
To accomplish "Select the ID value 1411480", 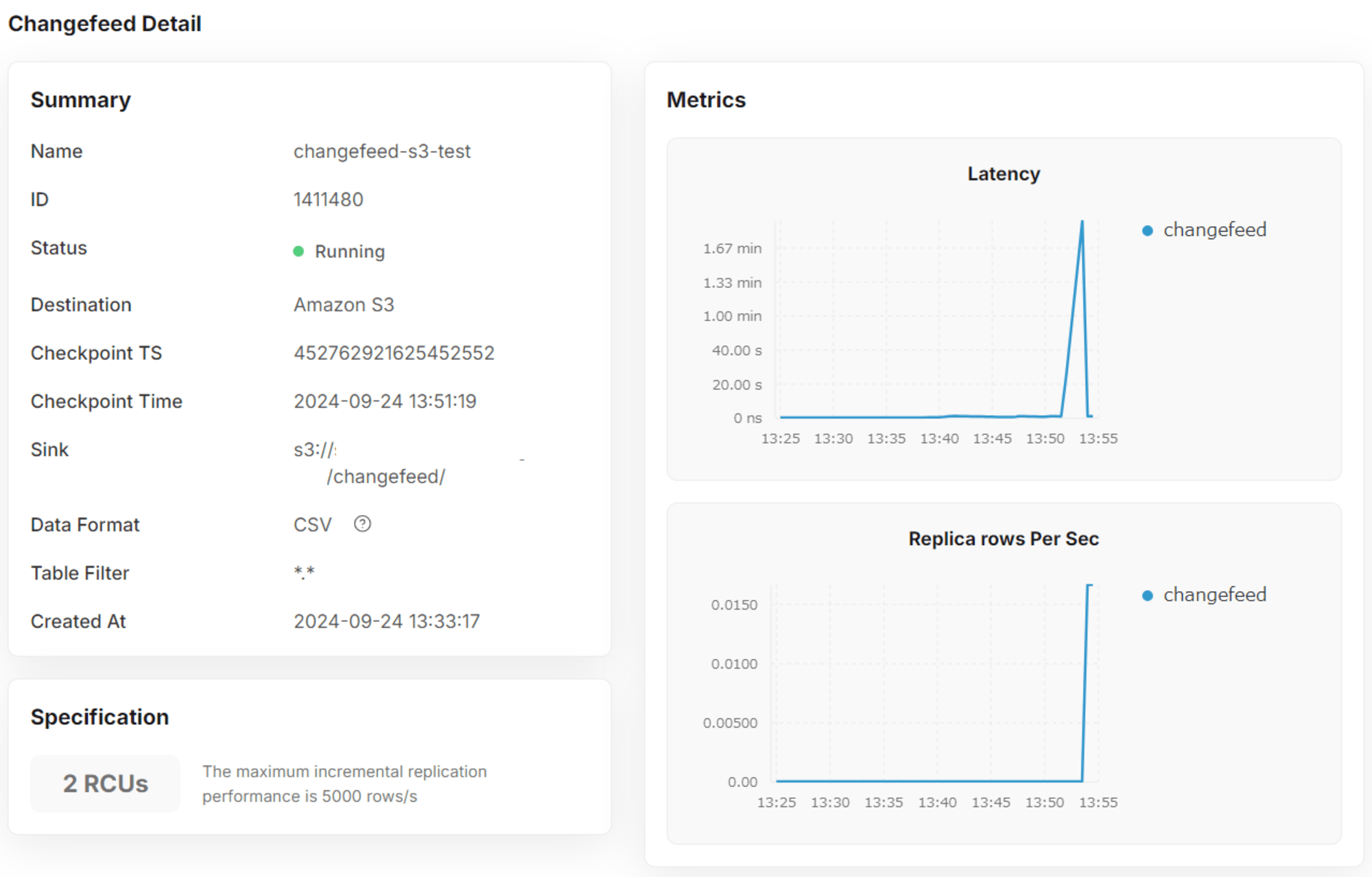I will tap(329, 200).
